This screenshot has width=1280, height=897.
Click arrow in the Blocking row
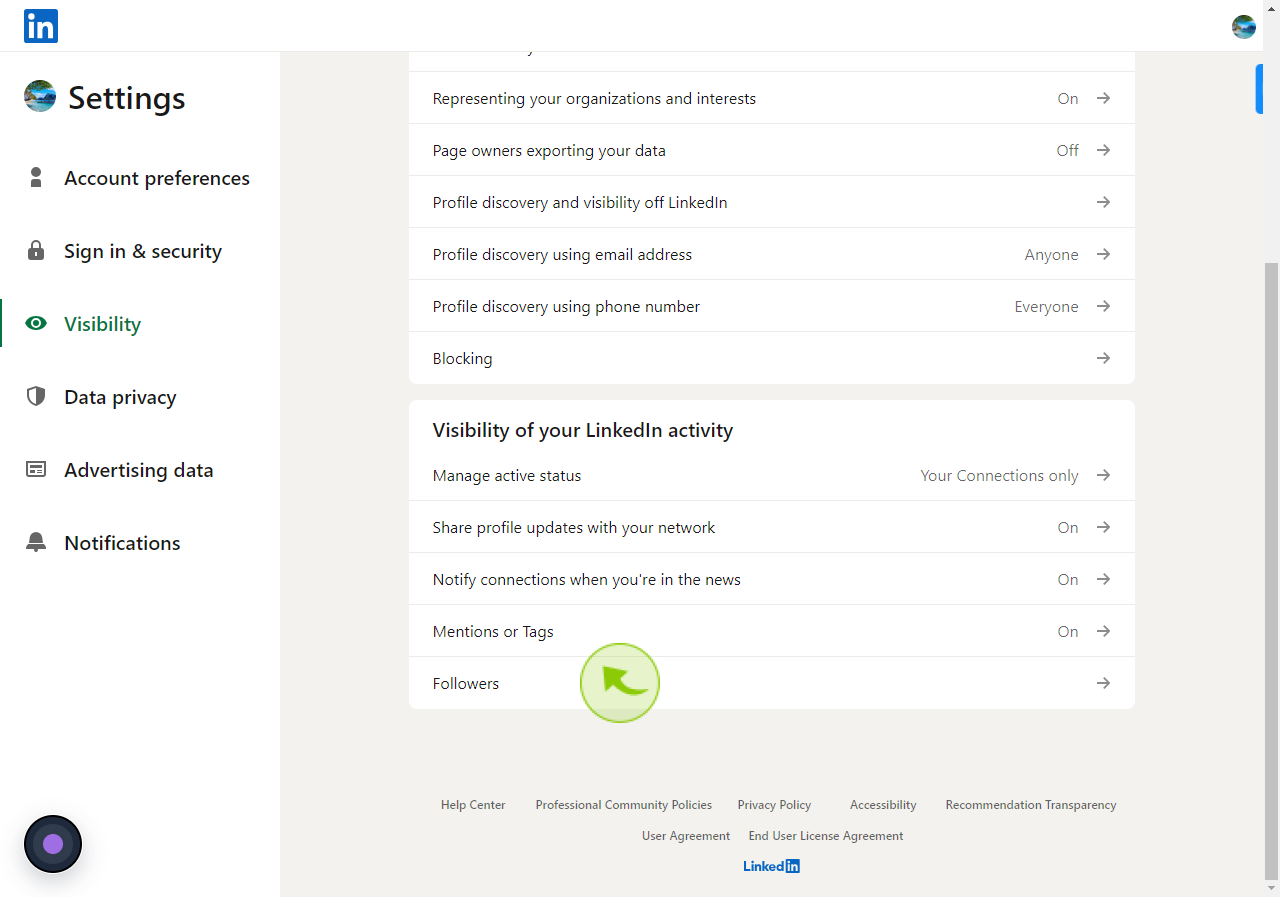click(x=1103, y=358)
